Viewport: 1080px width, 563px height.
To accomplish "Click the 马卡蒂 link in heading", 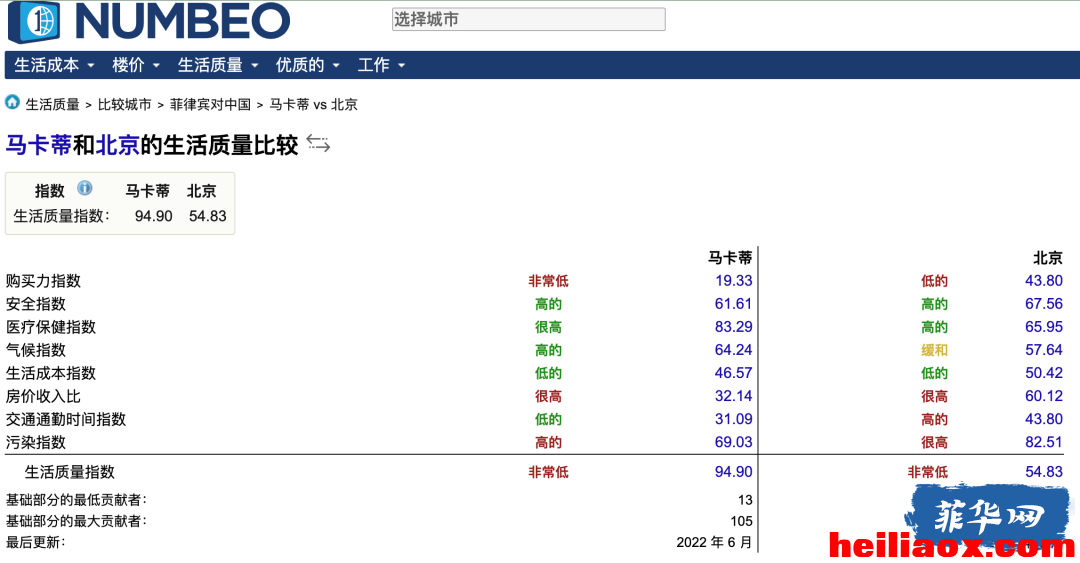I will coord(39,145).
